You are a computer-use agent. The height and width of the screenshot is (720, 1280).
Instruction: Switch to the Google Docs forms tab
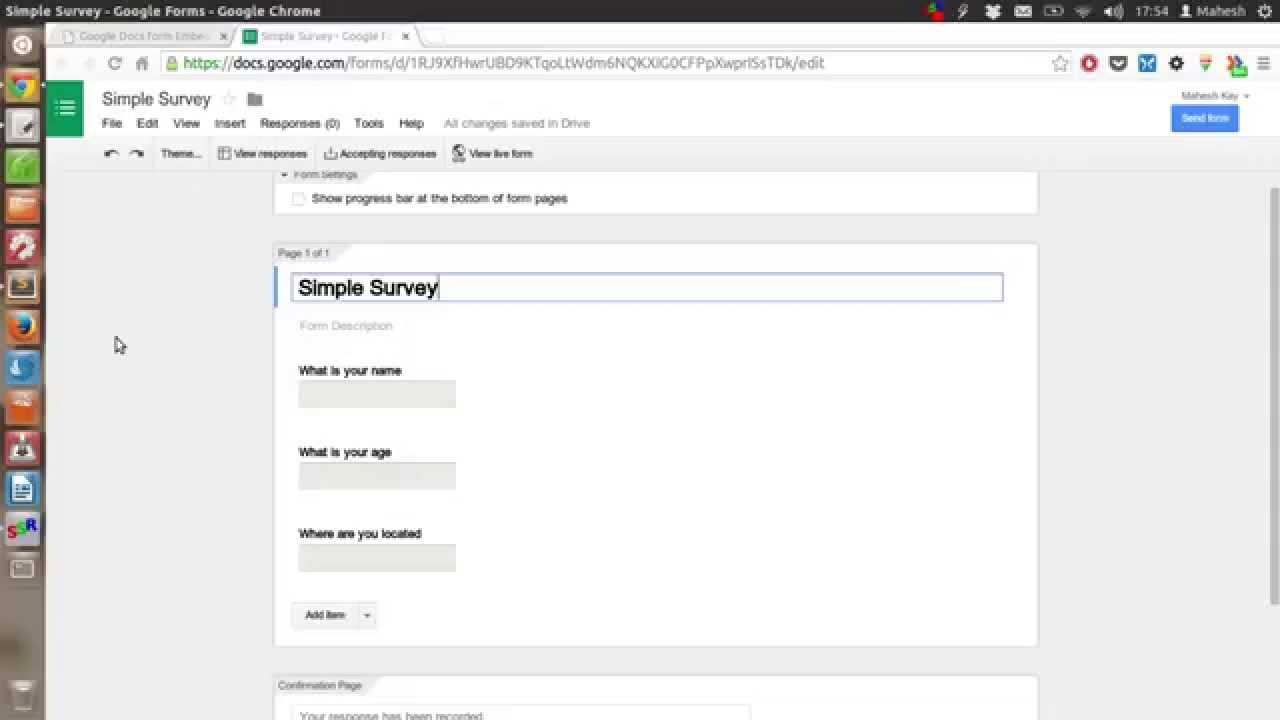(x=143, y=36)
